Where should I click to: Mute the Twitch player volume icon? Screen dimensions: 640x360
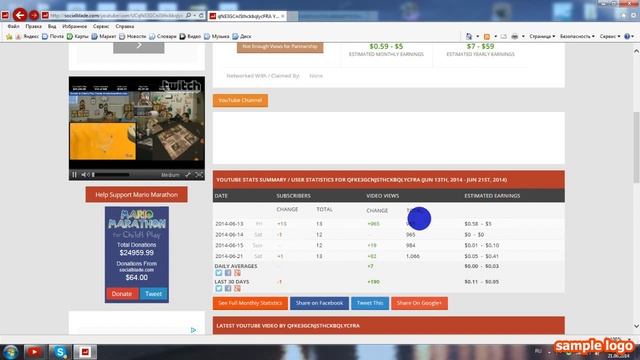point(84,175)
